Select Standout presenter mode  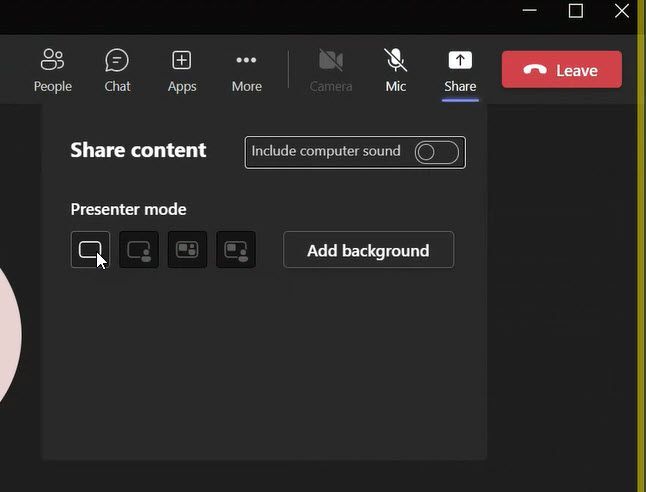139,250
